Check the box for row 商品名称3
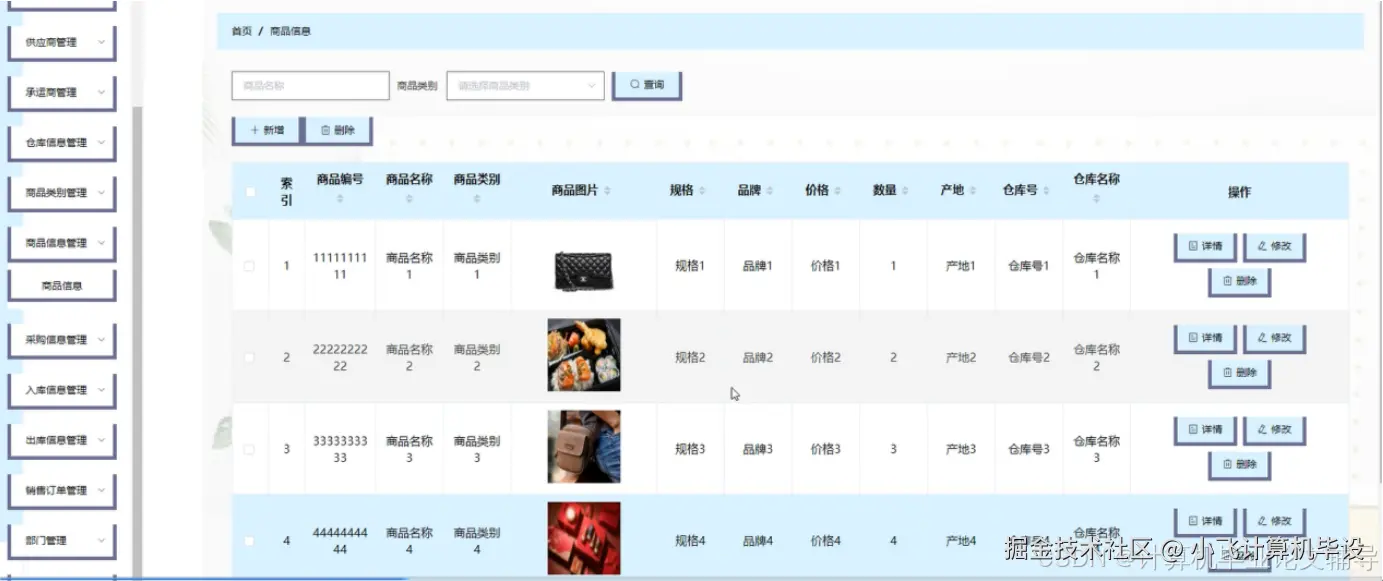 250,449
